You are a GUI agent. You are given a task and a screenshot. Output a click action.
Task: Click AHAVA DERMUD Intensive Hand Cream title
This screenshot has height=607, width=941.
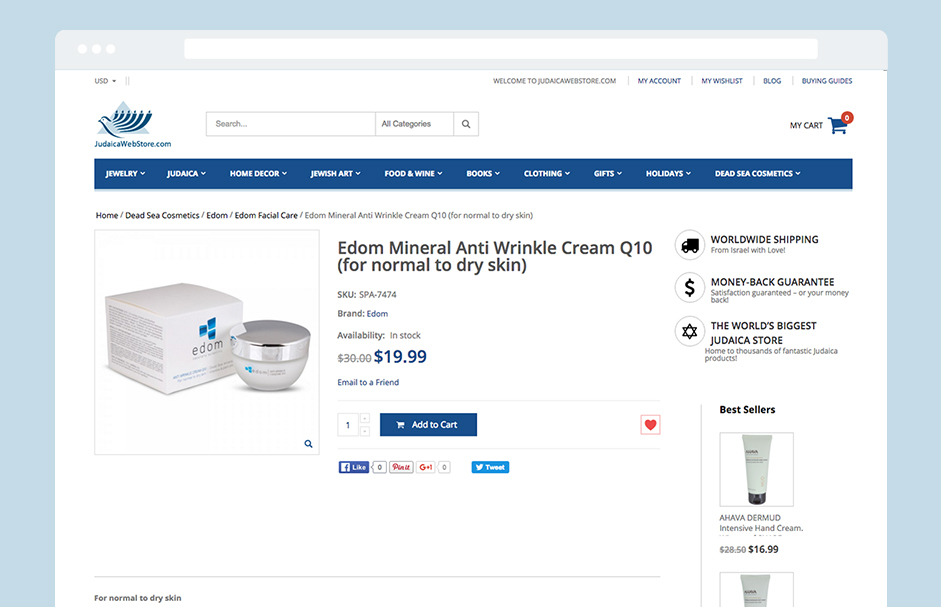pos(761,523)
